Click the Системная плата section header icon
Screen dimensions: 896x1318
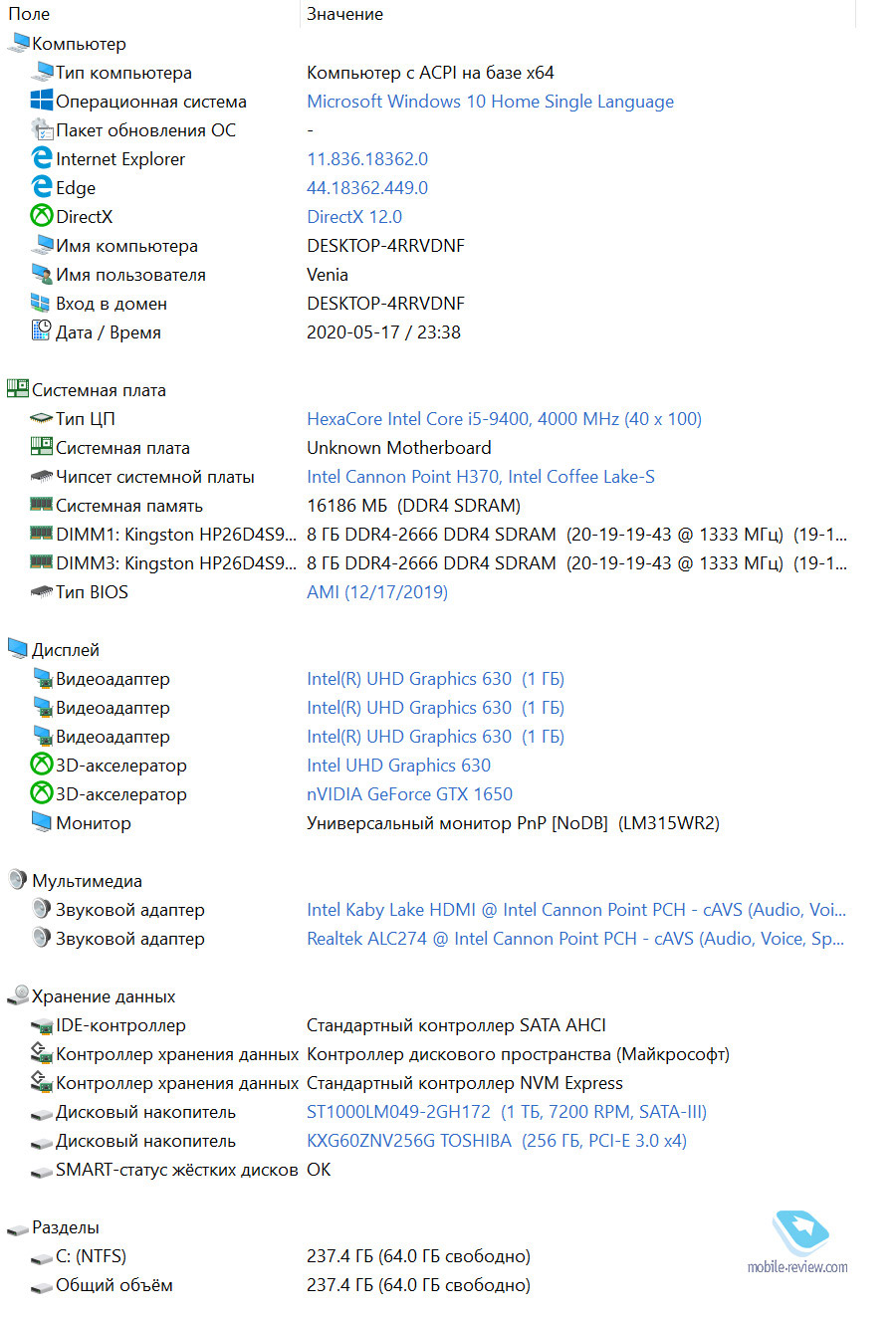(18, 389)
